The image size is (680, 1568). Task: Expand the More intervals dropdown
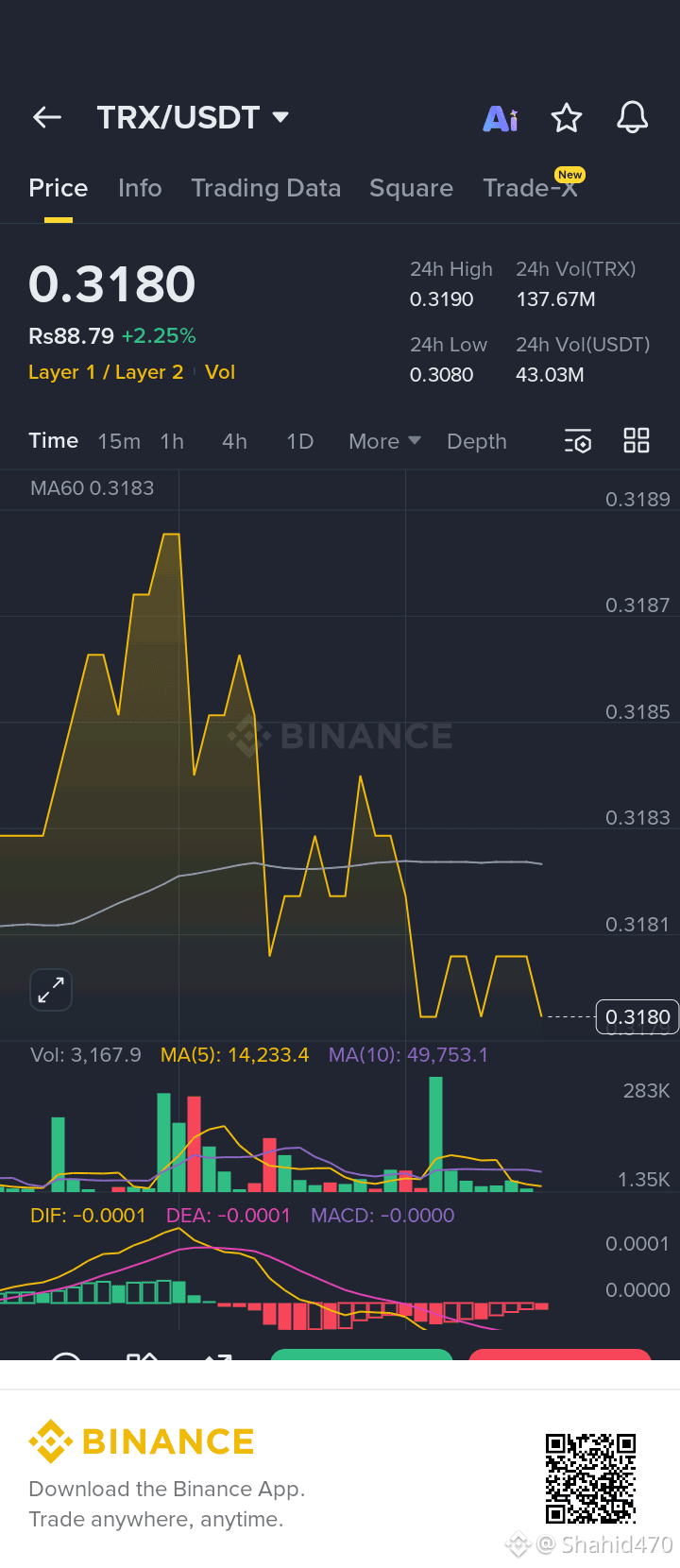384,441
